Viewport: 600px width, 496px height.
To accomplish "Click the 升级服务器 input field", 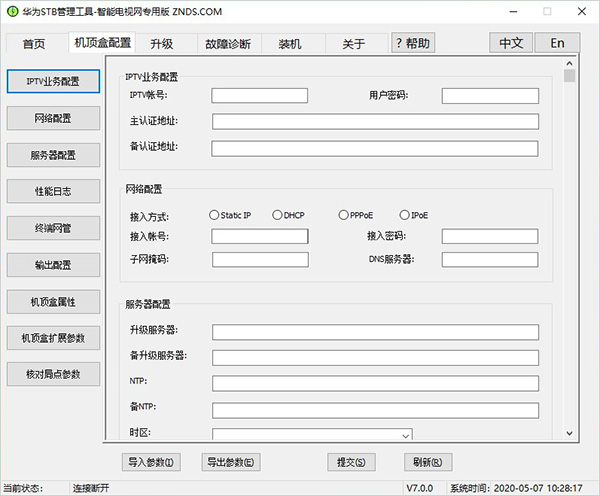I will click(x=375, y=332).
